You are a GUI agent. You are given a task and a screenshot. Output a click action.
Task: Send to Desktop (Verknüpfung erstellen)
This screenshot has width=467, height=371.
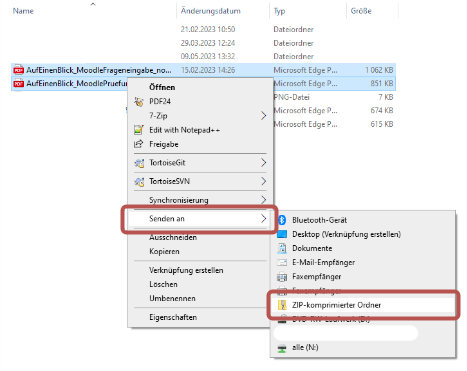[x=346, y=234]
